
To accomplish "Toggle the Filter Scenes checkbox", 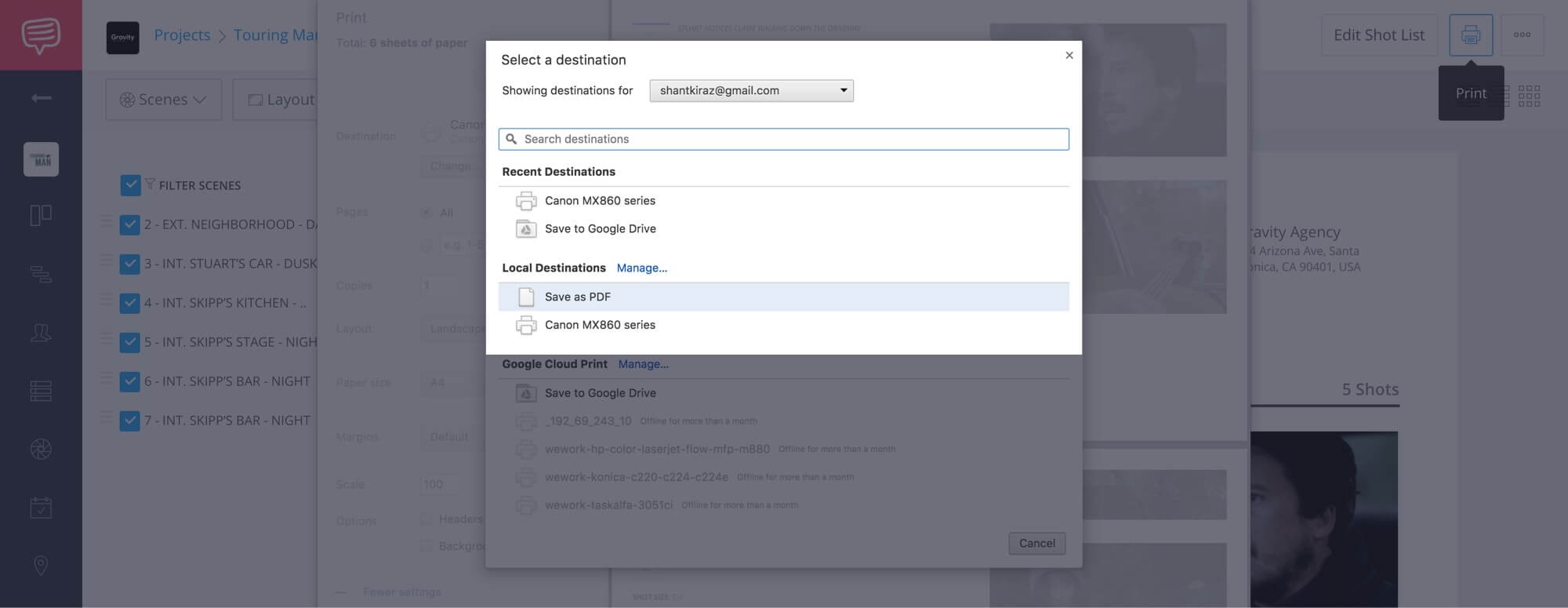I will tap(130, 185).
